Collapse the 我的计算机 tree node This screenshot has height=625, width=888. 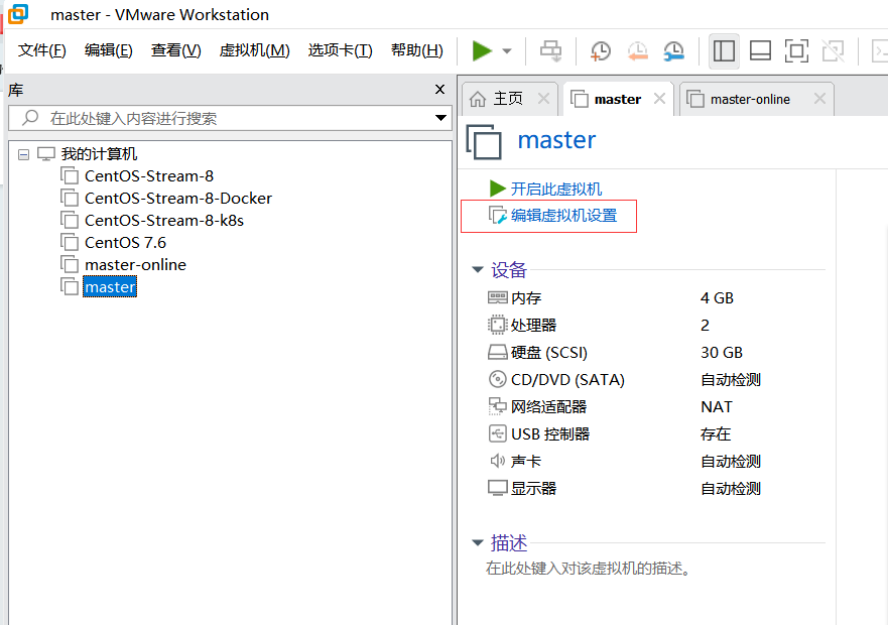tap(23, 154)
